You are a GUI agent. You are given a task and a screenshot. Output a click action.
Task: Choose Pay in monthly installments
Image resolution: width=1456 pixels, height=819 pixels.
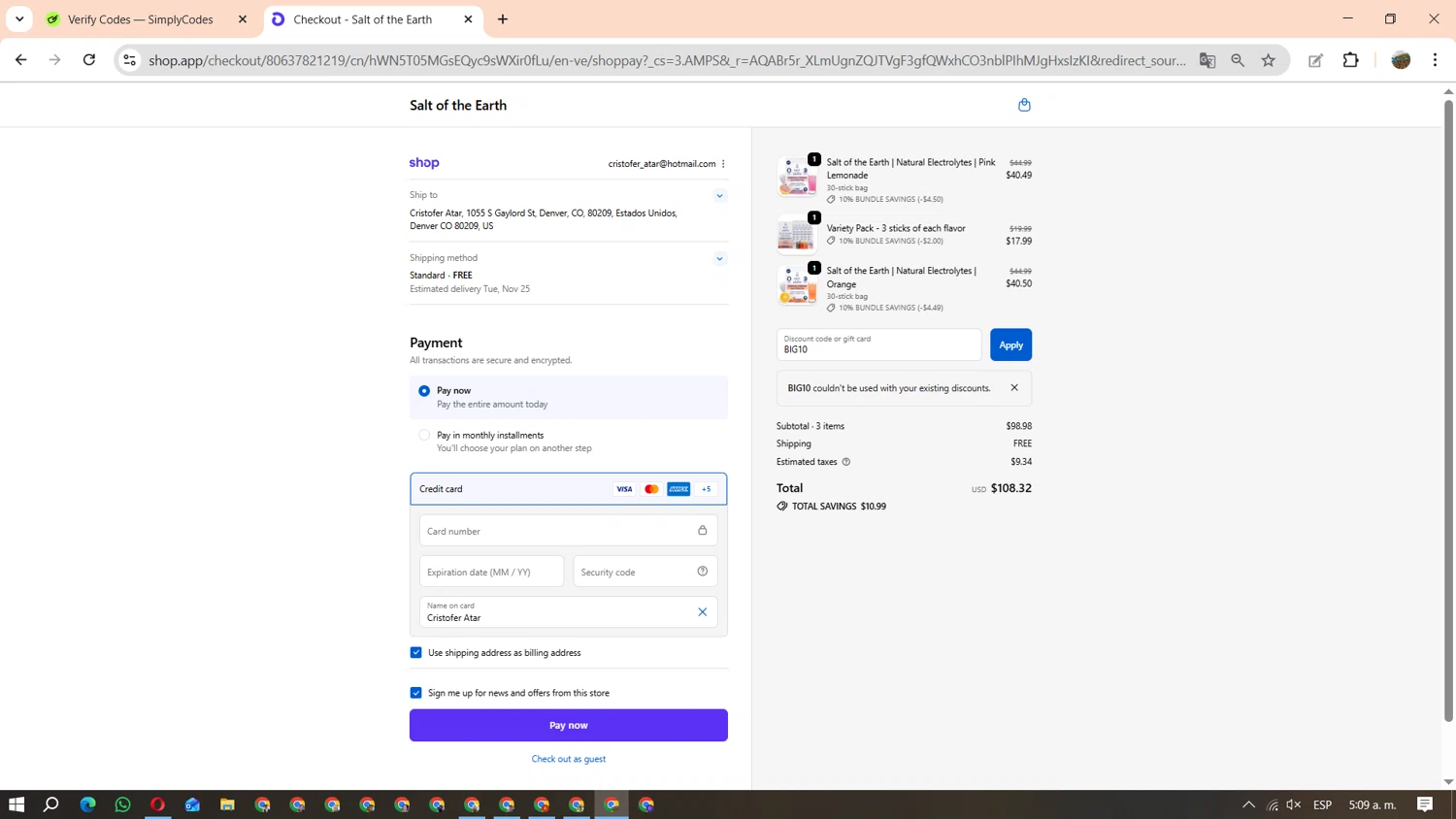424,436
